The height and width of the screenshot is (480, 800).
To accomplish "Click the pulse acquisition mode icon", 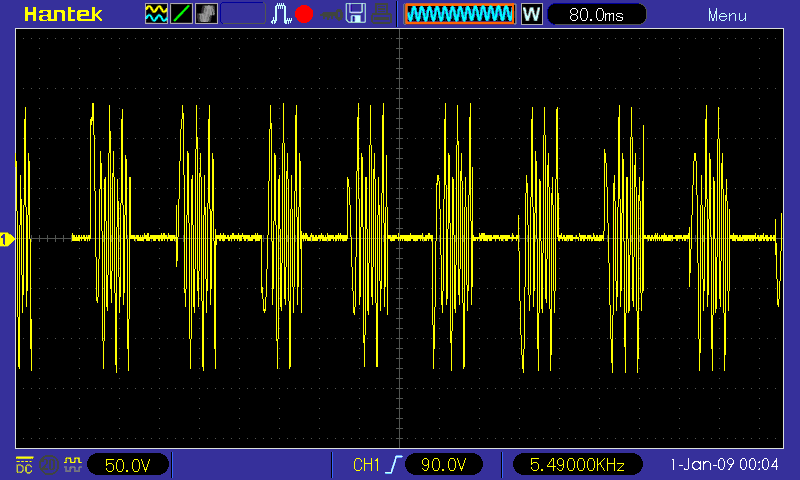I will (281, 14).
